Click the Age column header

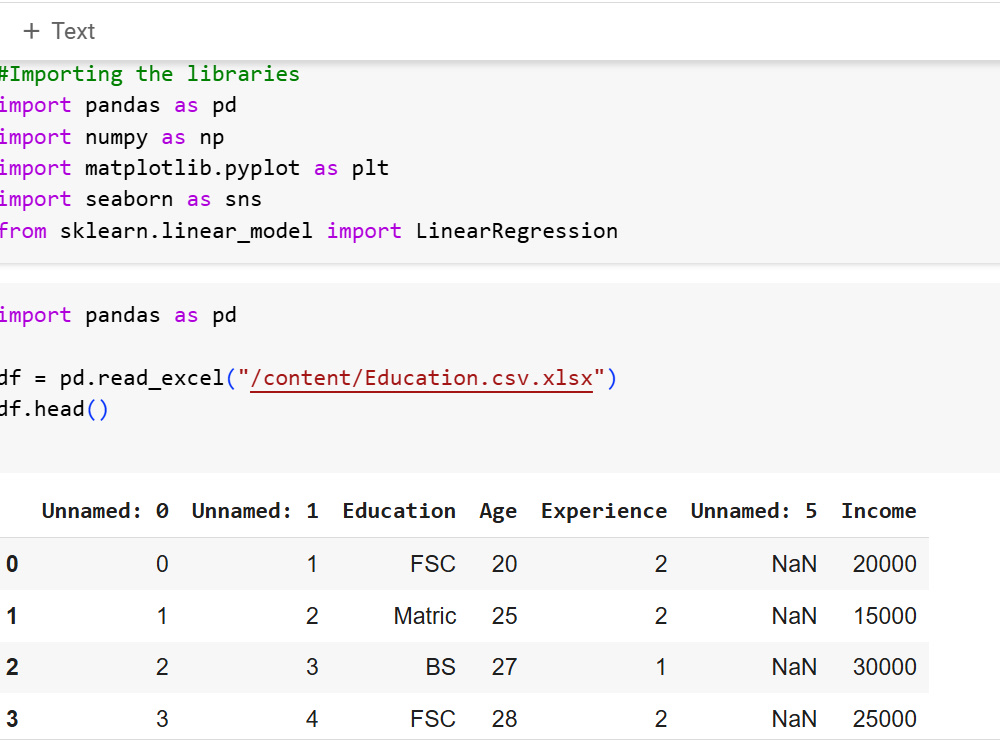tap(498, 511)
